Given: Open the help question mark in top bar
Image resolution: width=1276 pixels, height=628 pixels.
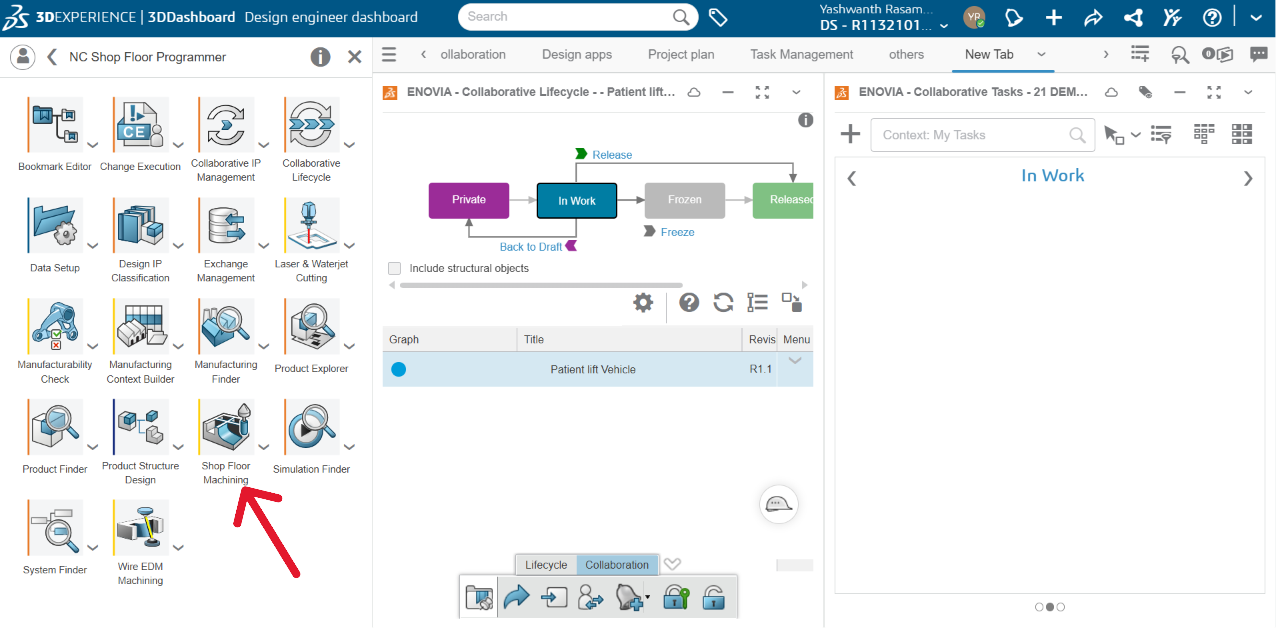Looking at the screenshot, I should click(x=1212, y=17).
